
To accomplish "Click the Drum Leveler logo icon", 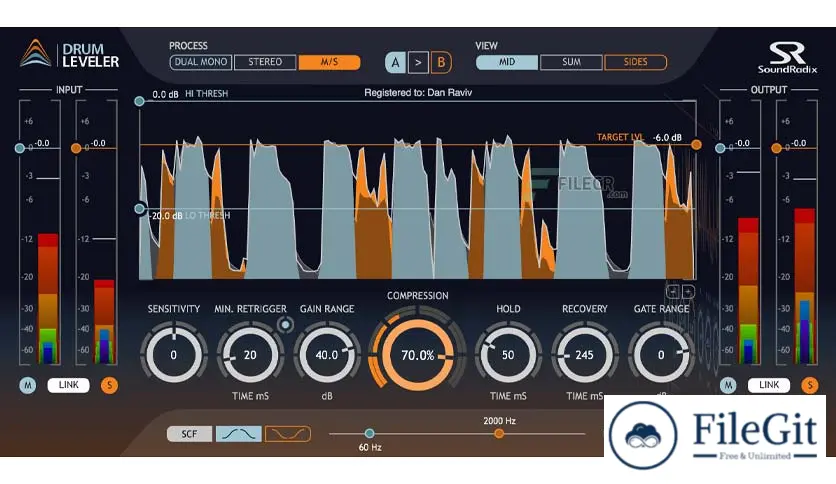I will click(36, 53).
